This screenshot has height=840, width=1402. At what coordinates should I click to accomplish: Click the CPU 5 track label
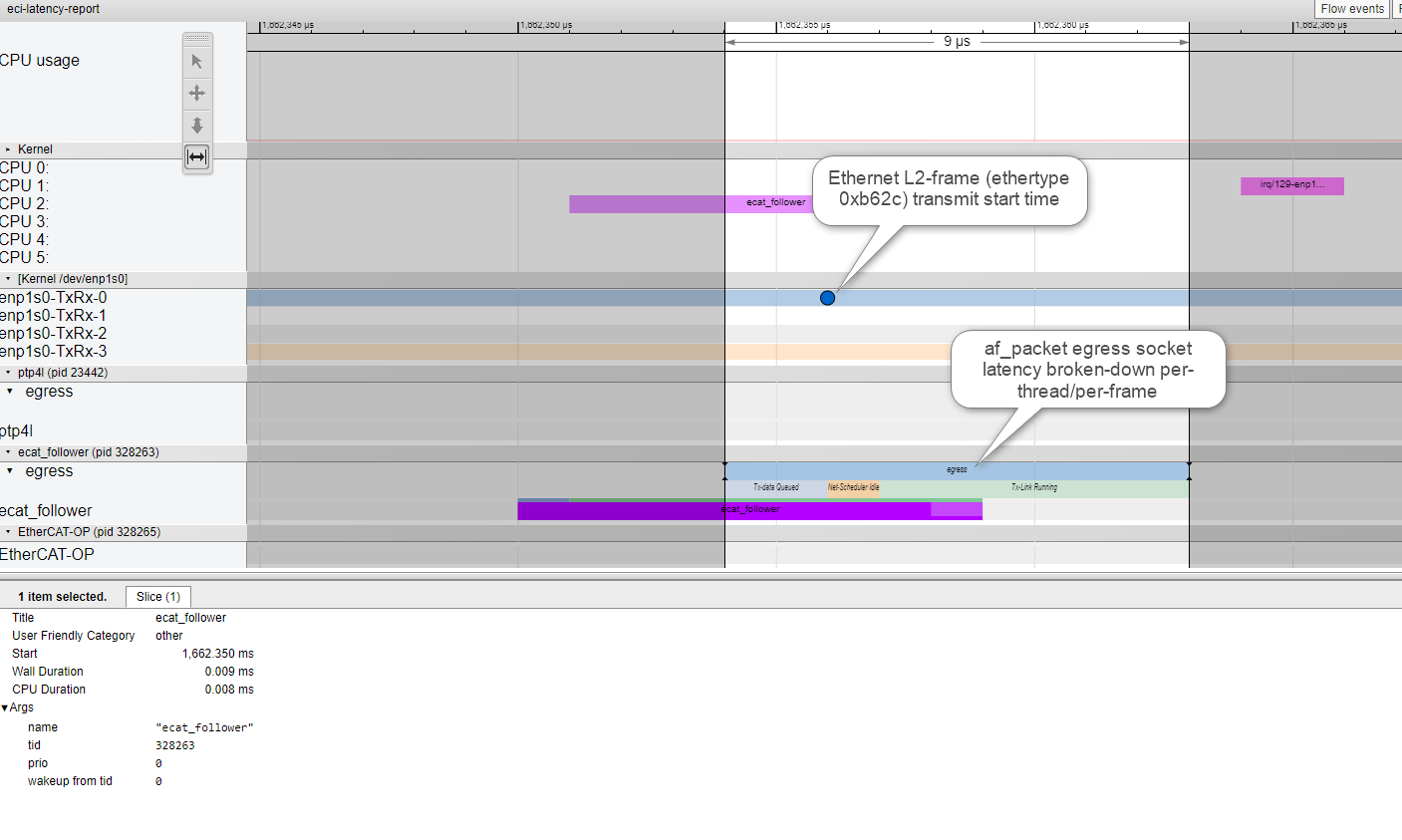24,257
